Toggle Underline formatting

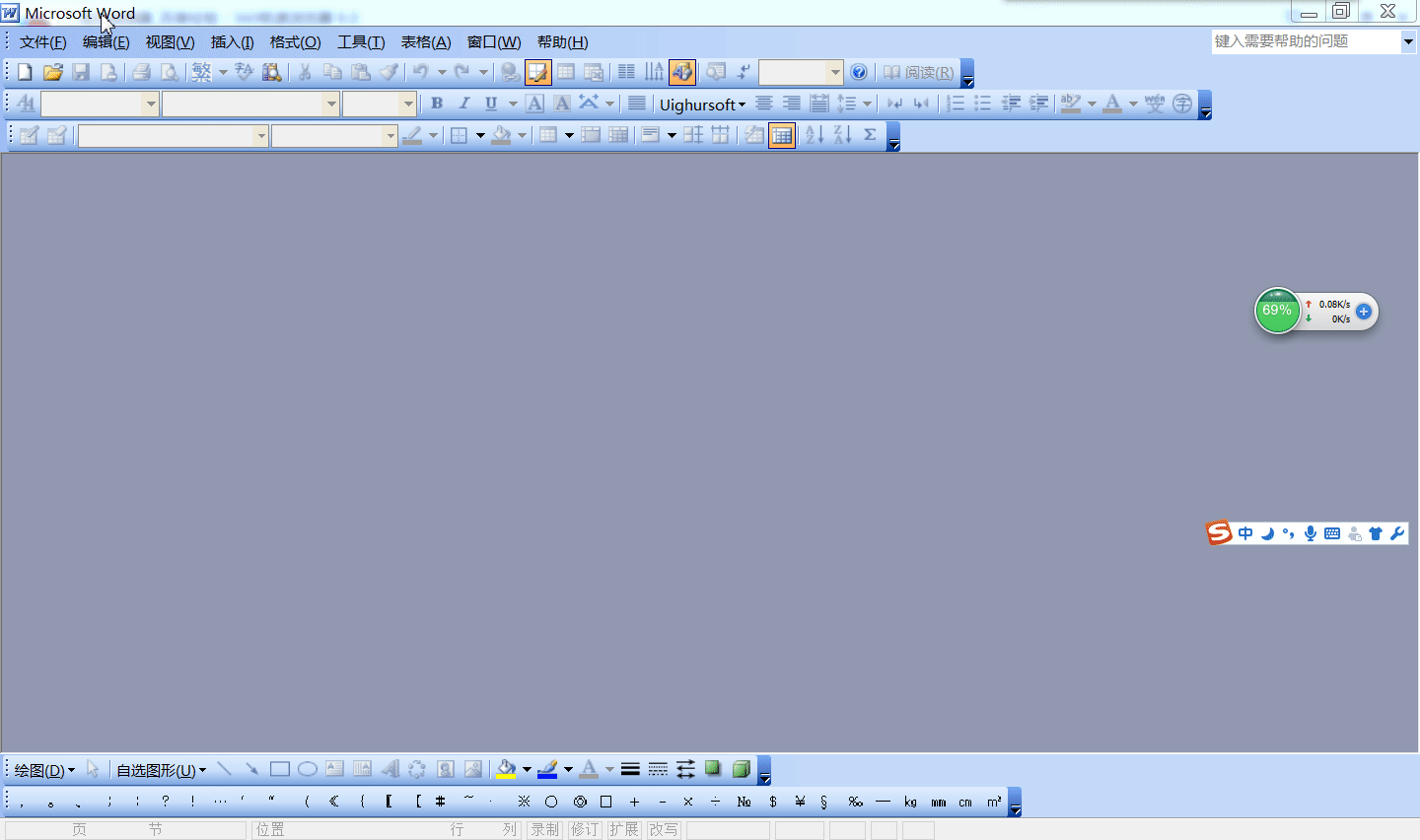(x=491, y=104)
